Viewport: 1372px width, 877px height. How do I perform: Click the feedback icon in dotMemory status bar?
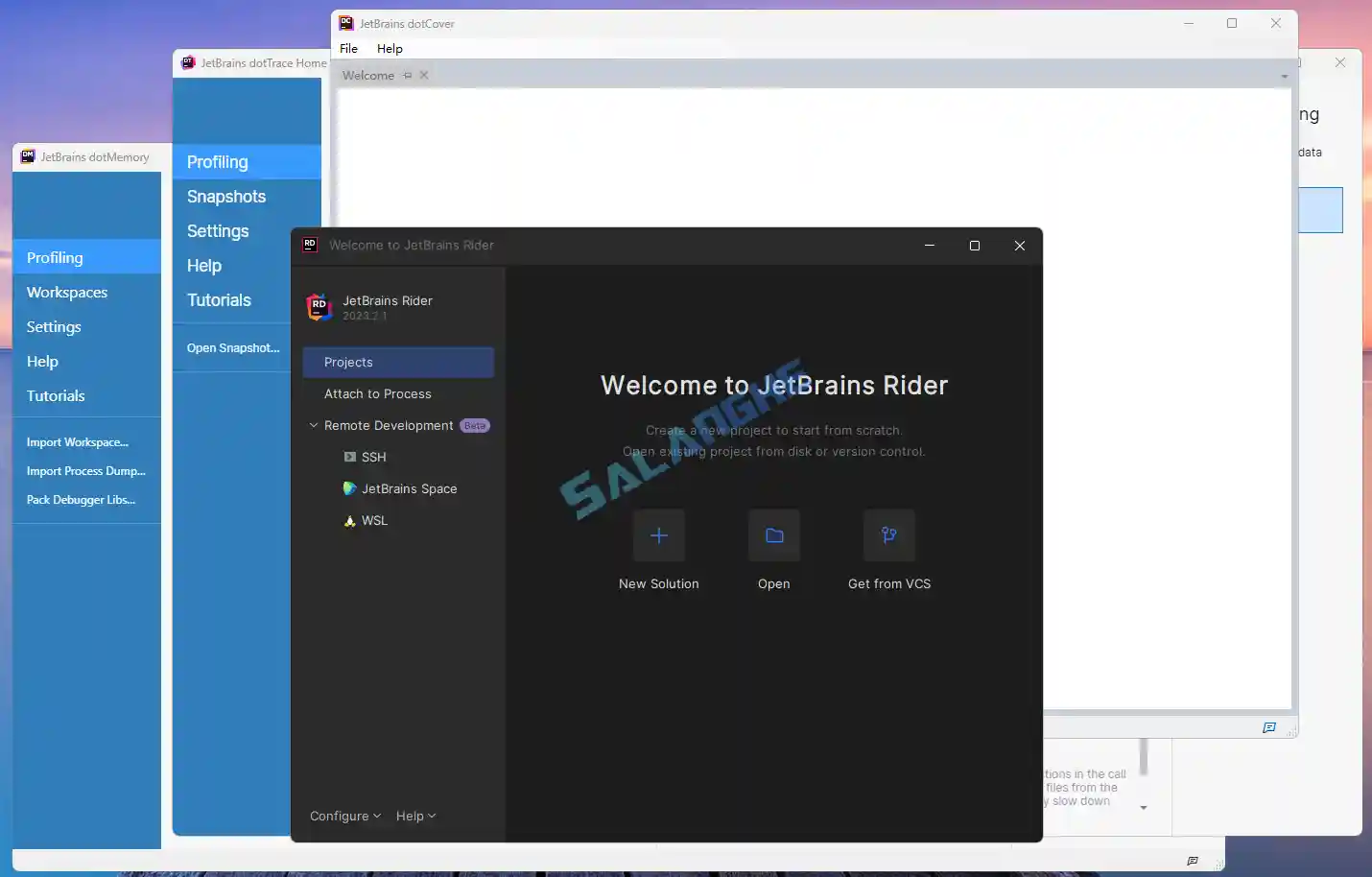tap(1193, 861)
